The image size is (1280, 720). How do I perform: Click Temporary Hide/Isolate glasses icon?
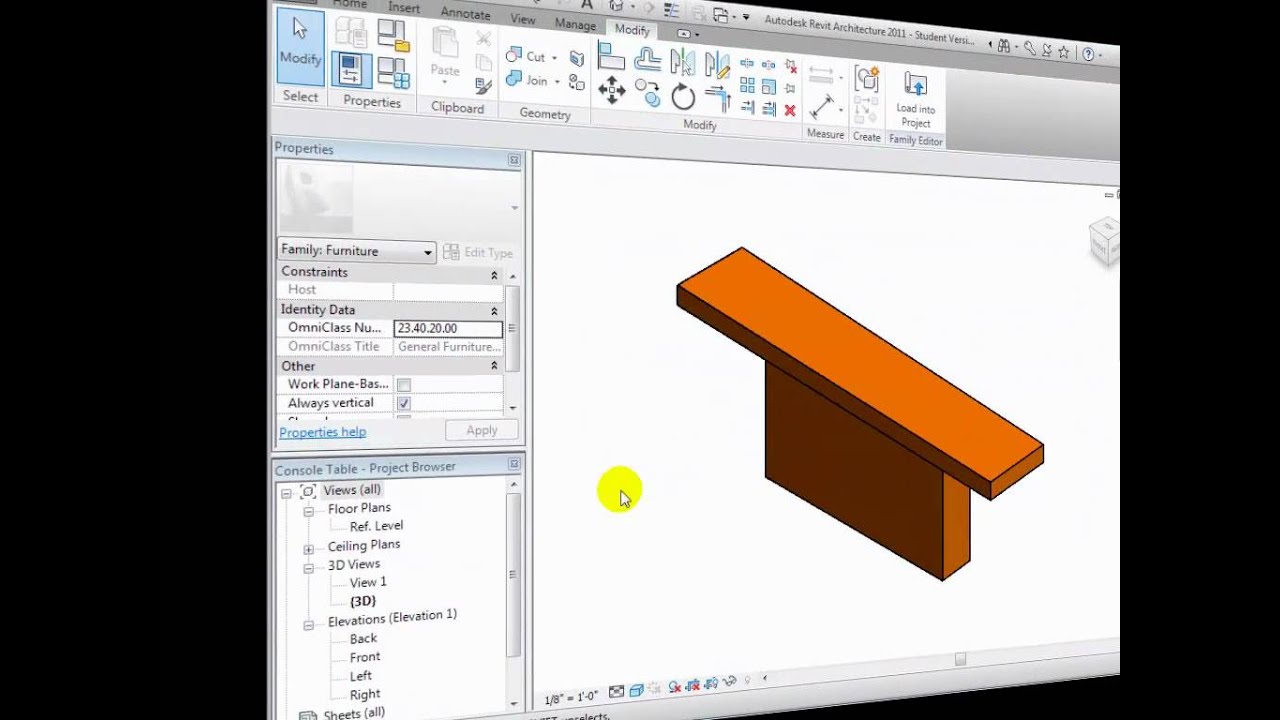click(x=730, y=681)
